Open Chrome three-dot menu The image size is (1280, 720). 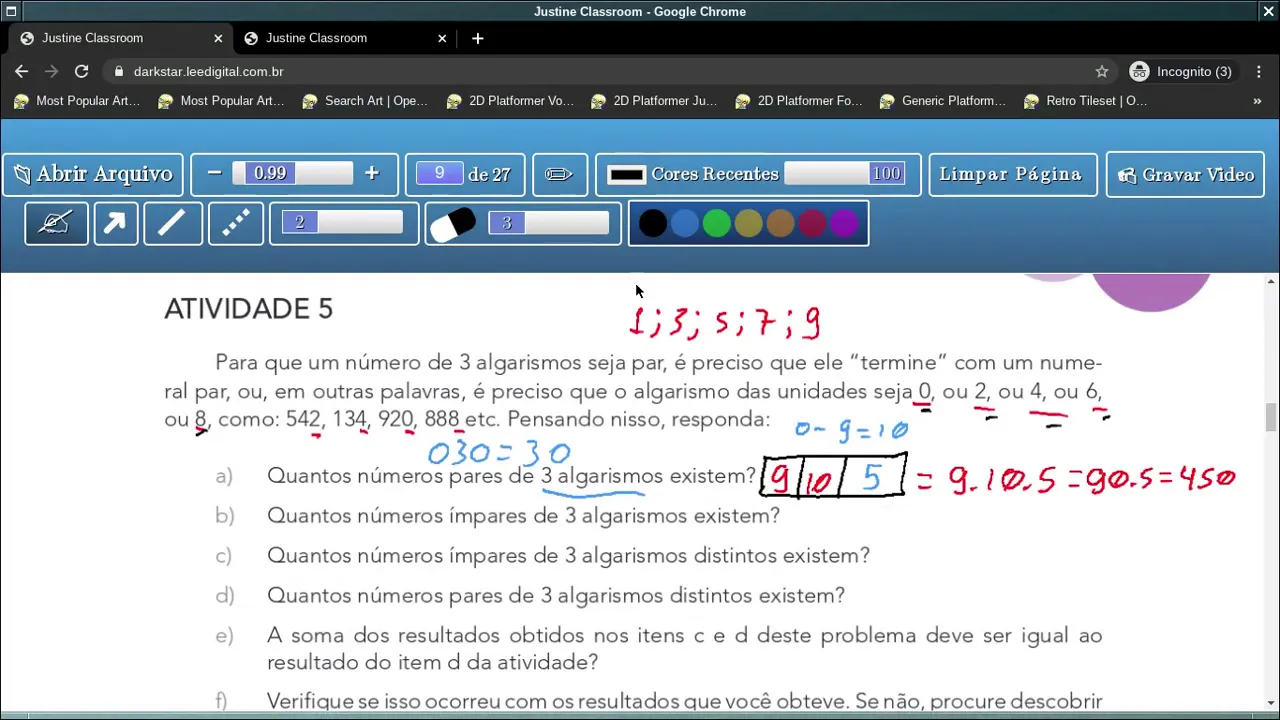pyautogui.click(x=1258, y=71)
